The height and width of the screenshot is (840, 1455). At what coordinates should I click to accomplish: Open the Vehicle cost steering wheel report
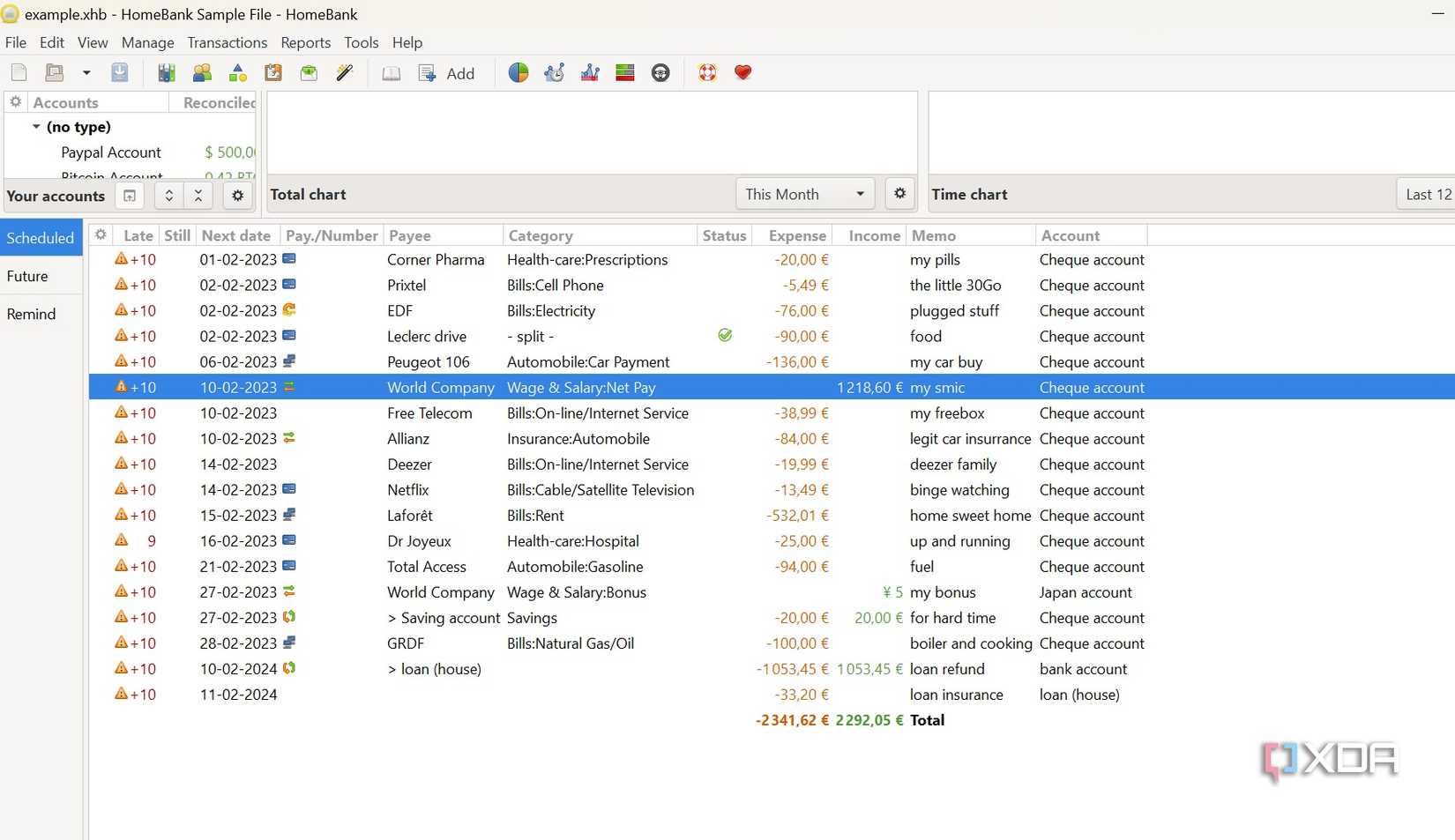[x=660, y=73]
